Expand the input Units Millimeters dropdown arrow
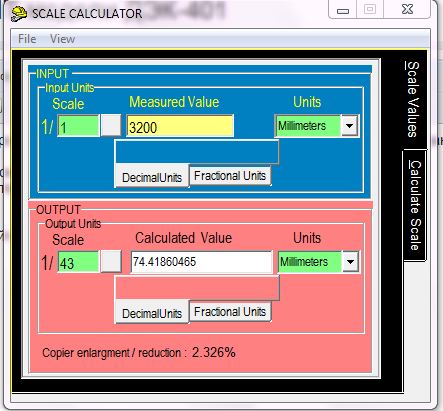The width and height of the screenshot is (443, 411). pyautogui.click(x=350, y=126)
